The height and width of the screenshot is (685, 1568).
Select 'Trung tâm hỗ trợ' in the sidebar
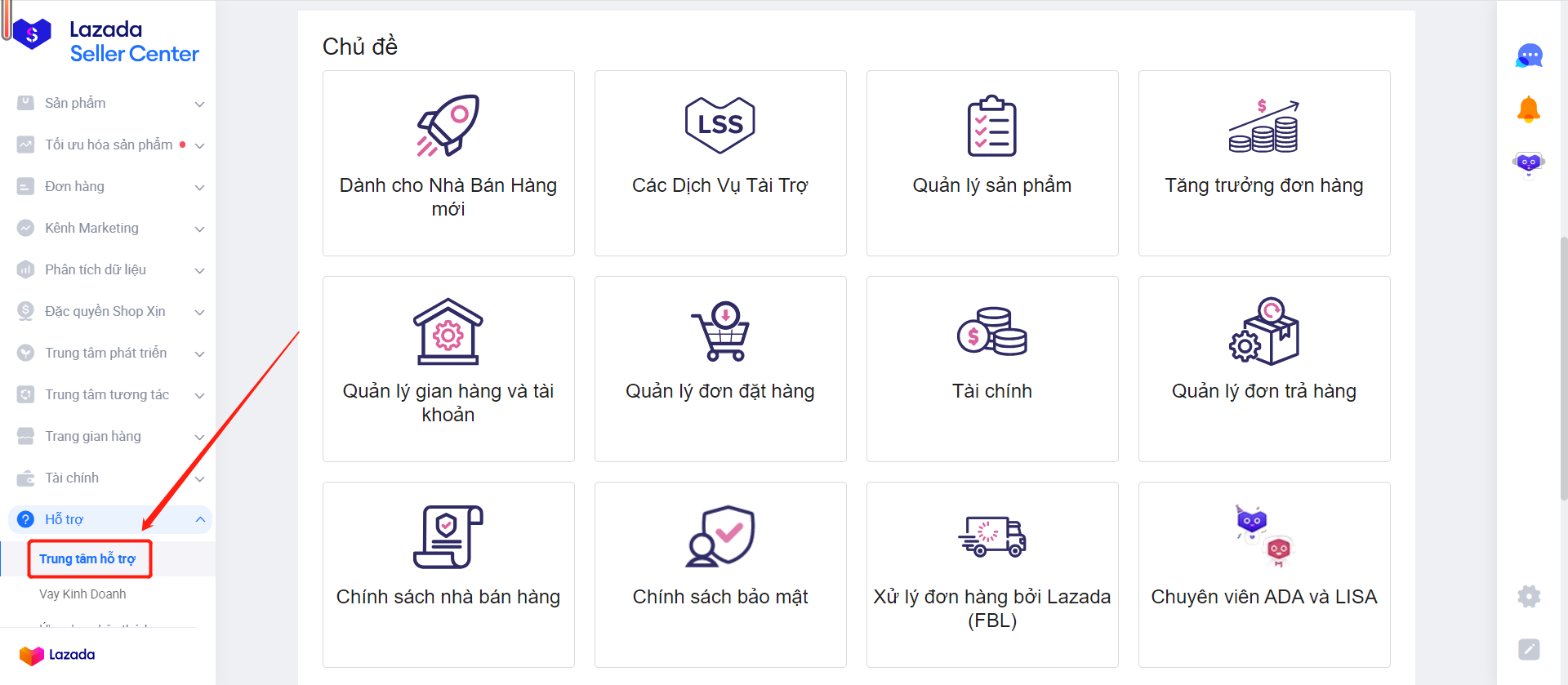[x=89, y=558]
